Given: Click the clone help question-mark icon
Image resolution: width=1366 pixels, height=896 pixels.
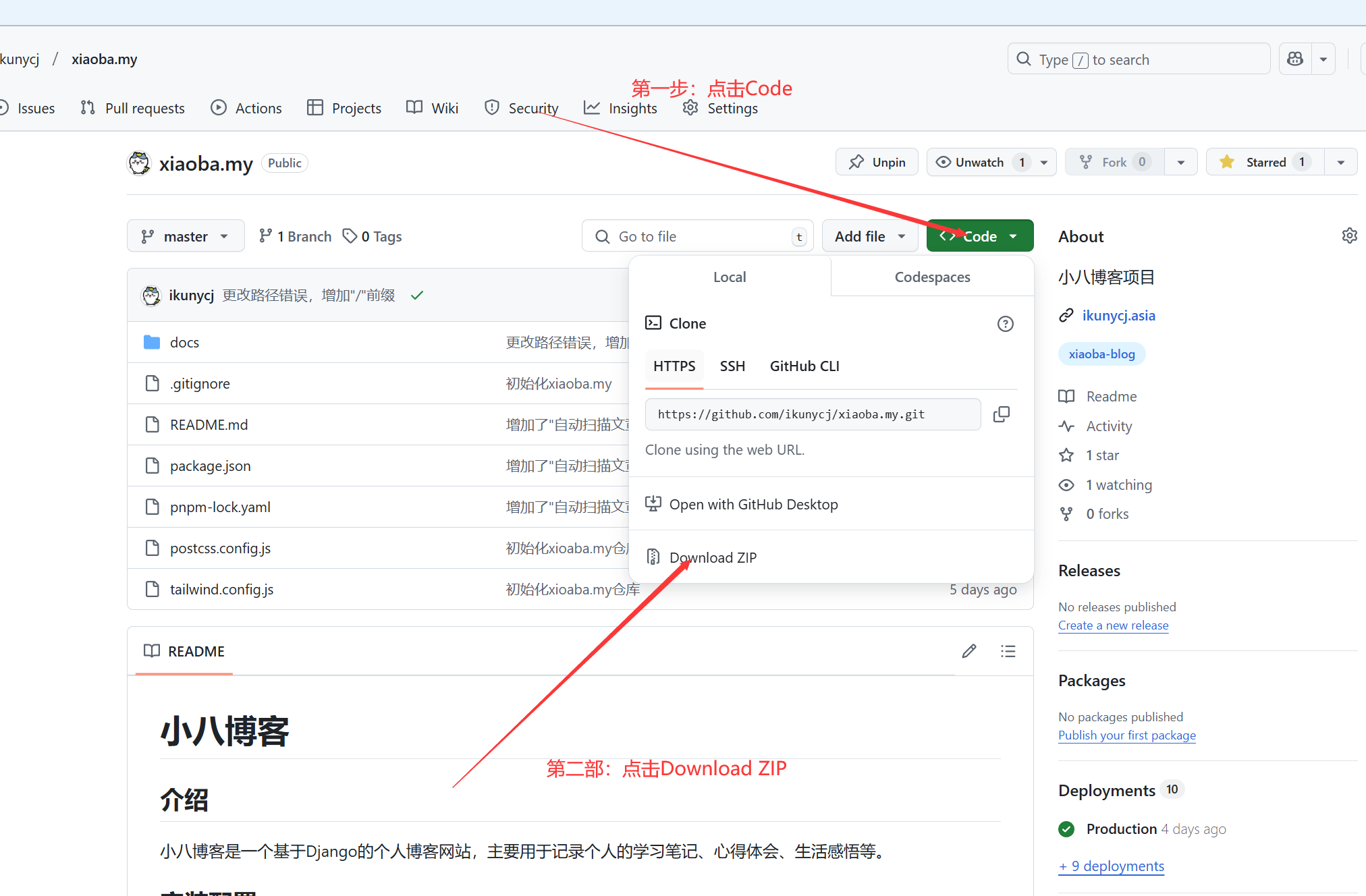Looking at the screenshot, I should [1006, 324].
